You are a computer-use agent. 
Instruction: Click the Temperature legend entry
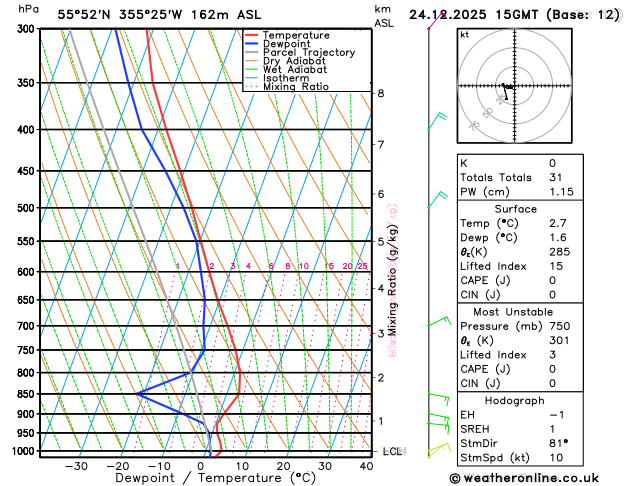tap(287, 35)
